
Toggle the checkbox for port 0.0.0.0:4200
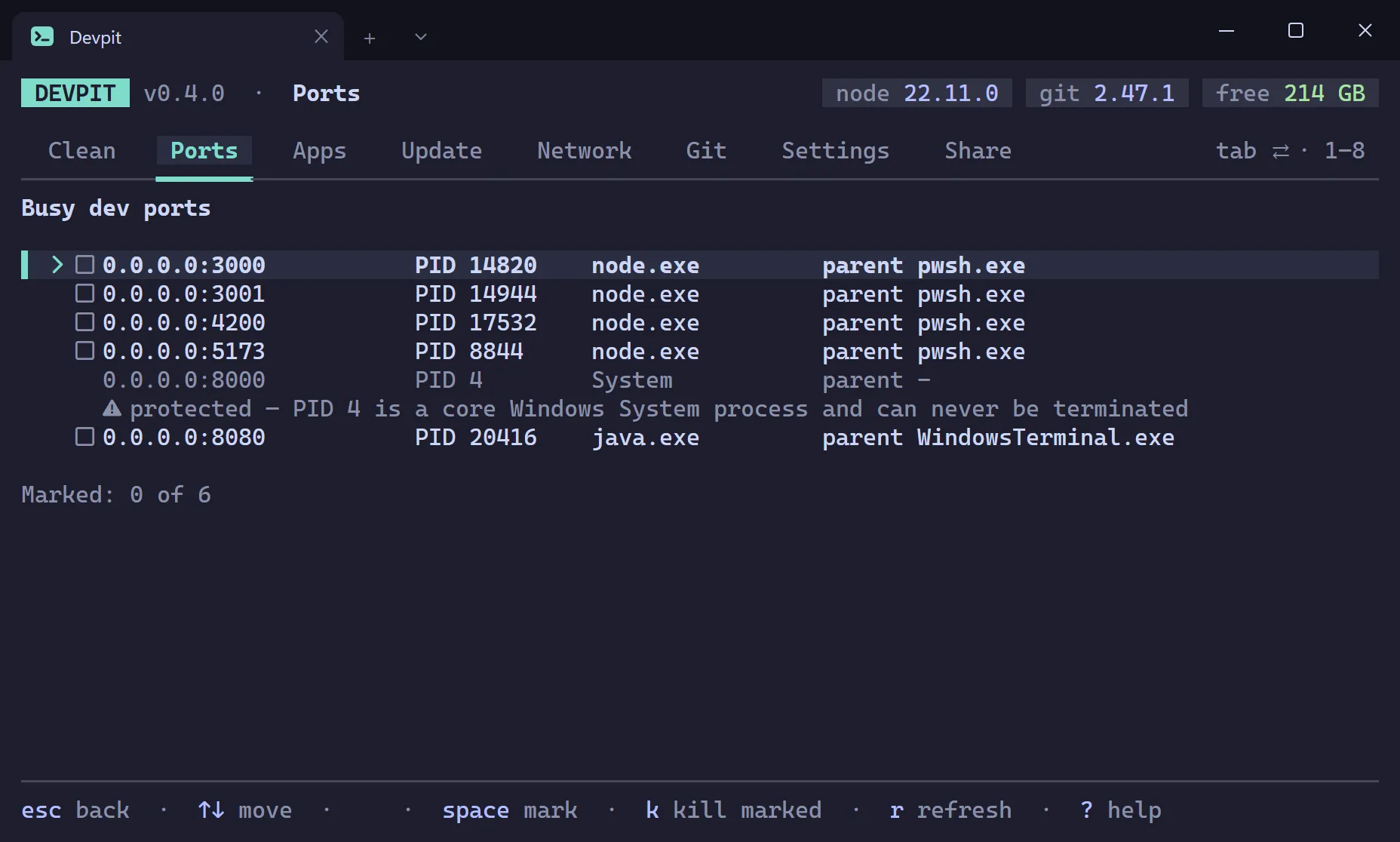click(x=84, y=322)
